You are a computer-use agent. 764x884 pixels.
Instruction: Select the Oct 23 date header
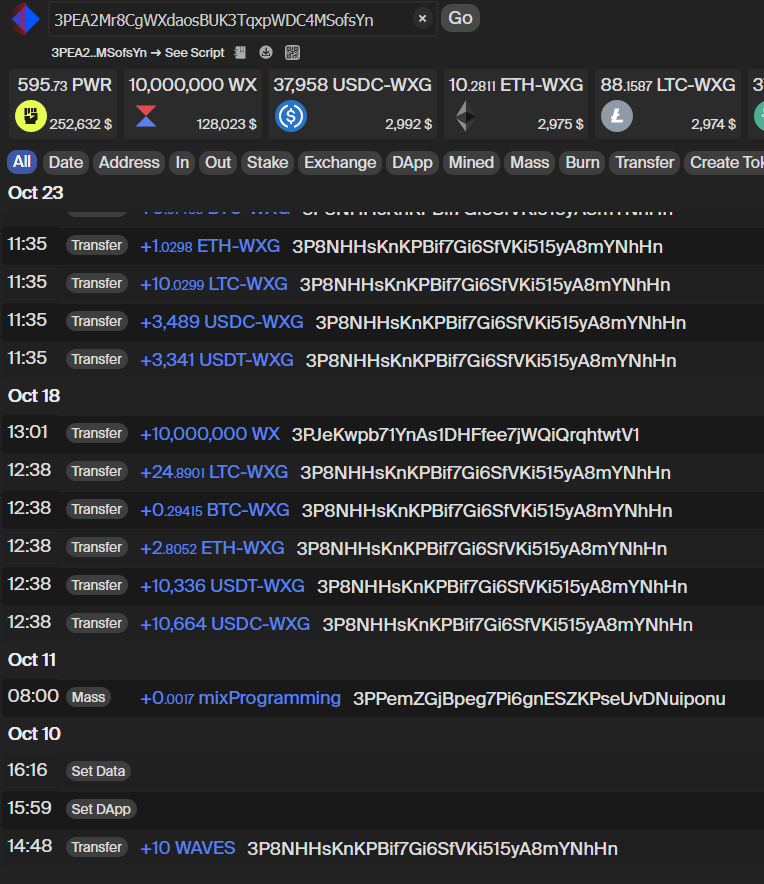pos(36,193)
